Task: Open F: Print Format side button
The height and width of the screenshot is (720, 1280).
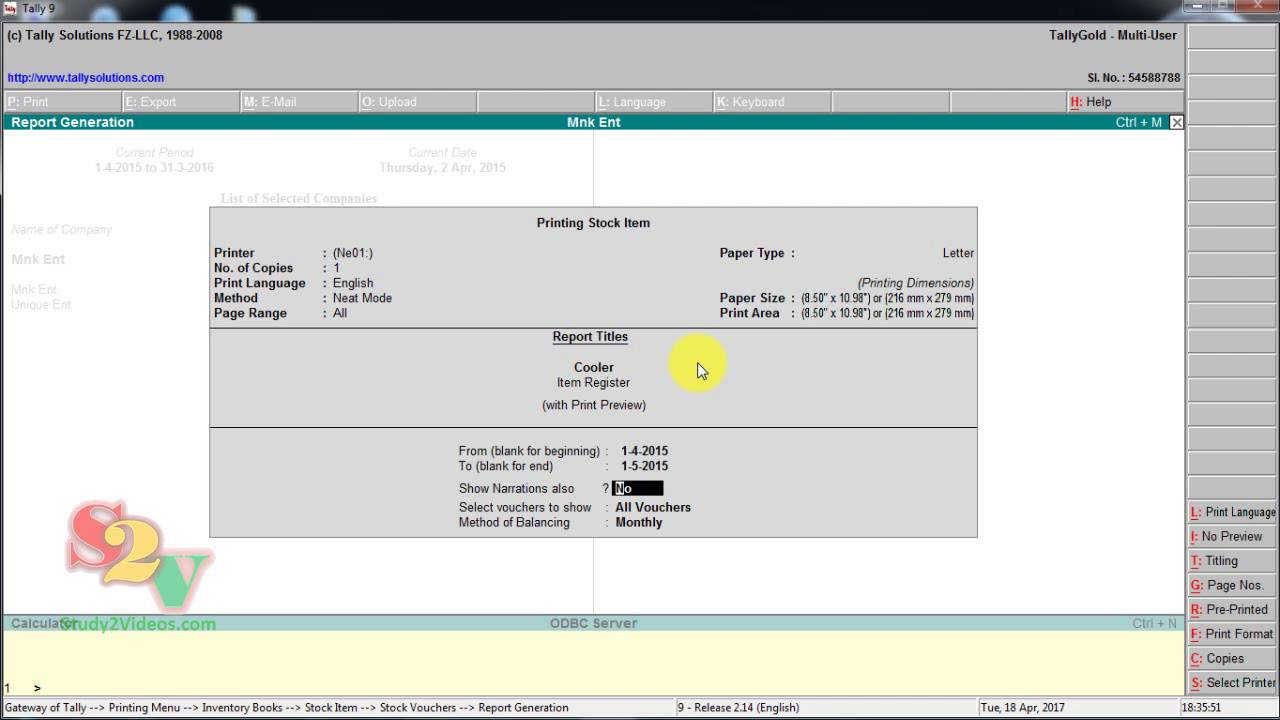Action: (x=1233, y=634)
